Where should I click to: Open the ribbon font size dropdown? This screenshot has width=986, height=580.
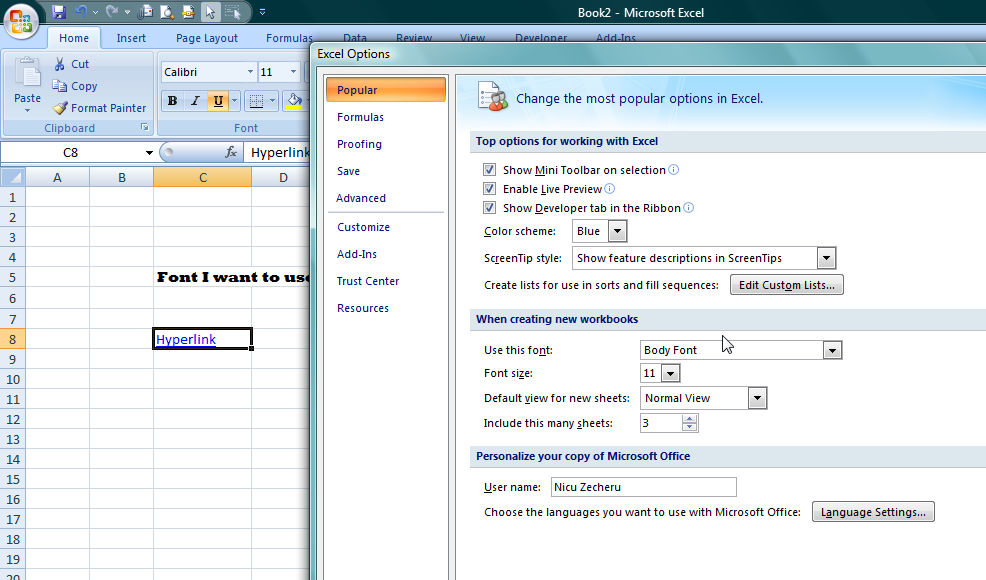[x=293, y=72]
